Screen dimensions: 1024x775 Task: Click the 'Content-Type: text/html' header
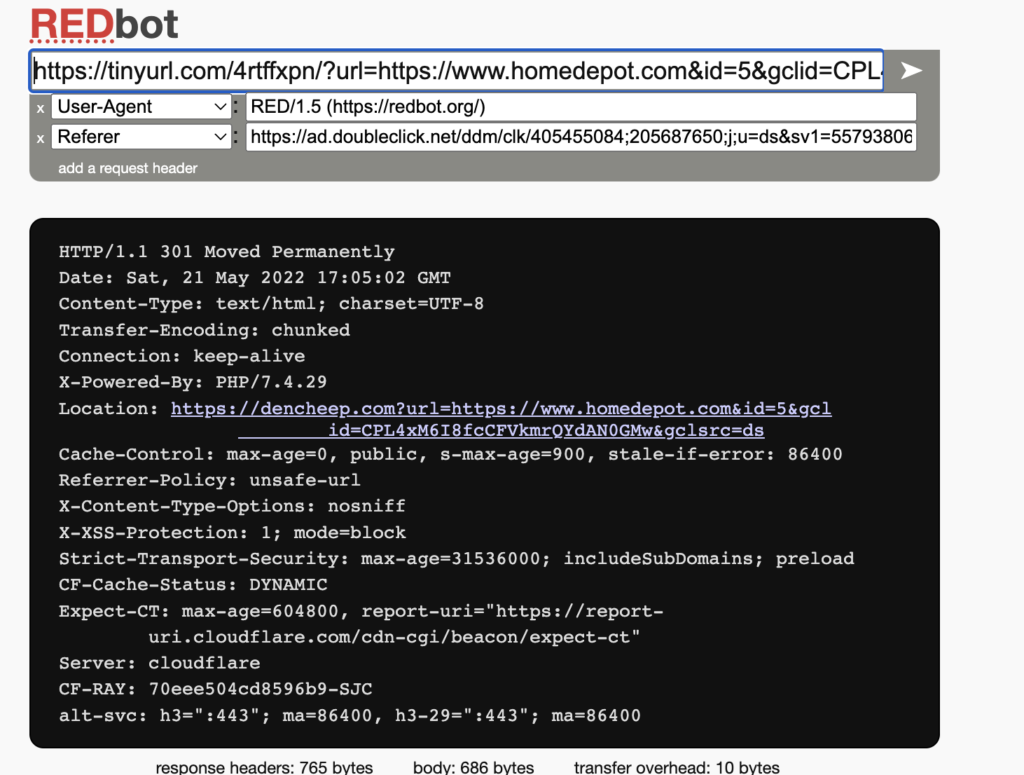pyautogui.click(x=271, y=304)
